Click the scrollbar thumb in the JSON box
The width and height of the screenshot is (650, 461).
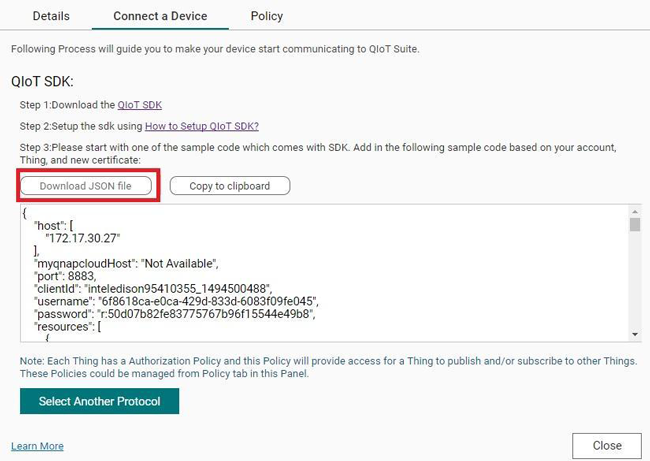(634, 225)
